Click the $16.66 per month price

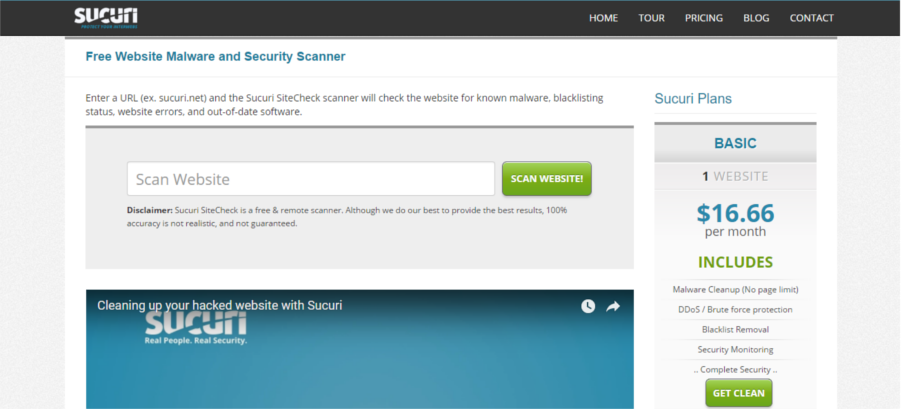click(x=735, y=219)
